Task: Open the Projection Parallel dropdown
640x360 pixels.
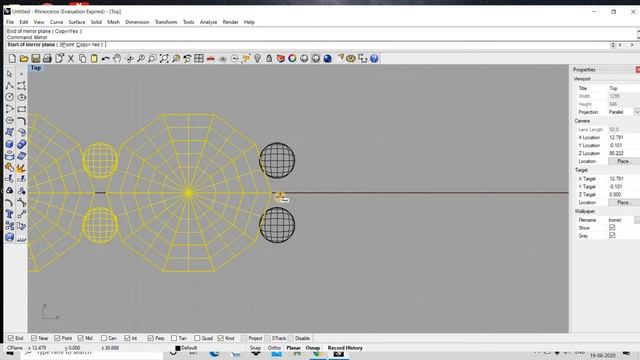Action: pos(636,112)
